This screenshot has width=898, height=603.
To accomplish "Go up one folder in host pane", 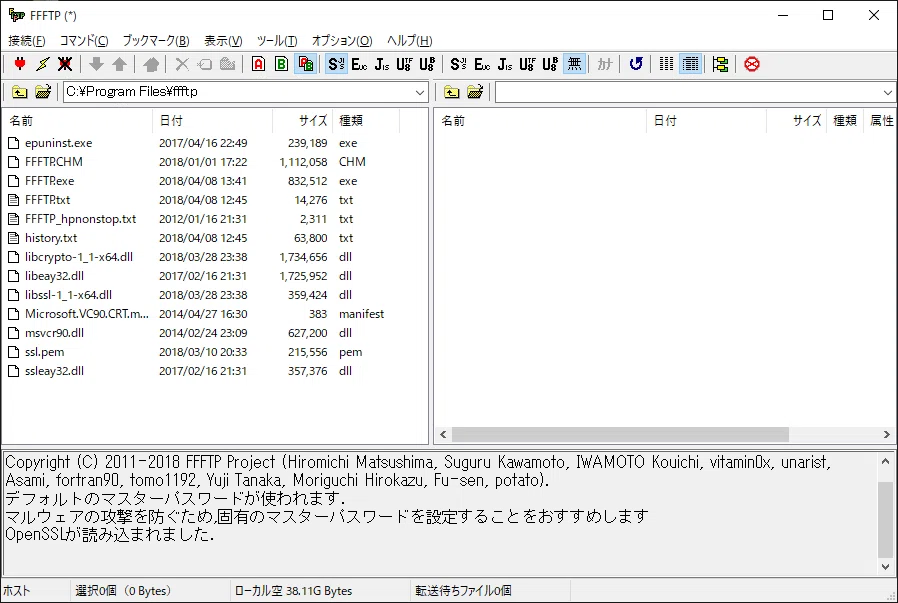I will click(x=451, y=92).
